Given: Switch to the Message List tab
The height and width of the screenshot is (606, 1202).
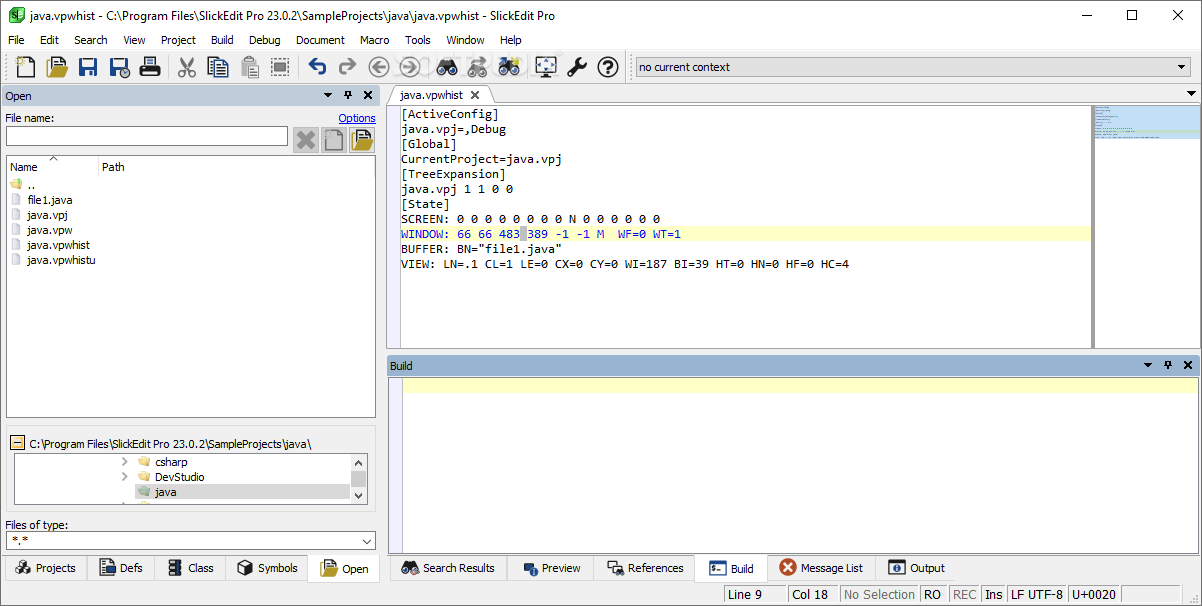Looking at the screenshot, I should (x=822, y=568).
